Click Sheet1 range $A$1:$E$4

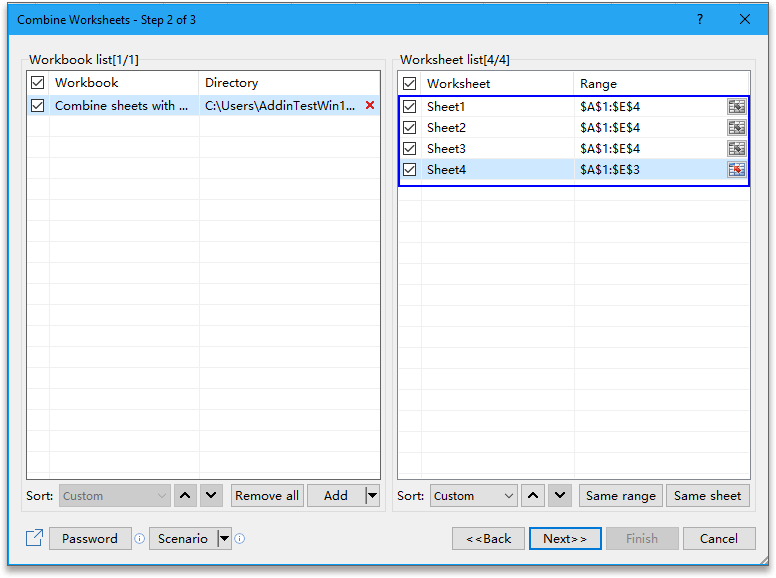pyautogui.click(x=610, y=106)
